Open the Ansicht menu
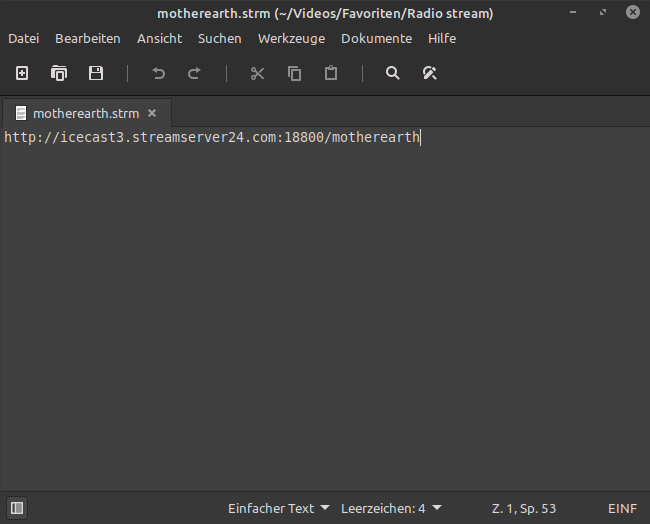This screenshot has height=524, width=650. 160,39
